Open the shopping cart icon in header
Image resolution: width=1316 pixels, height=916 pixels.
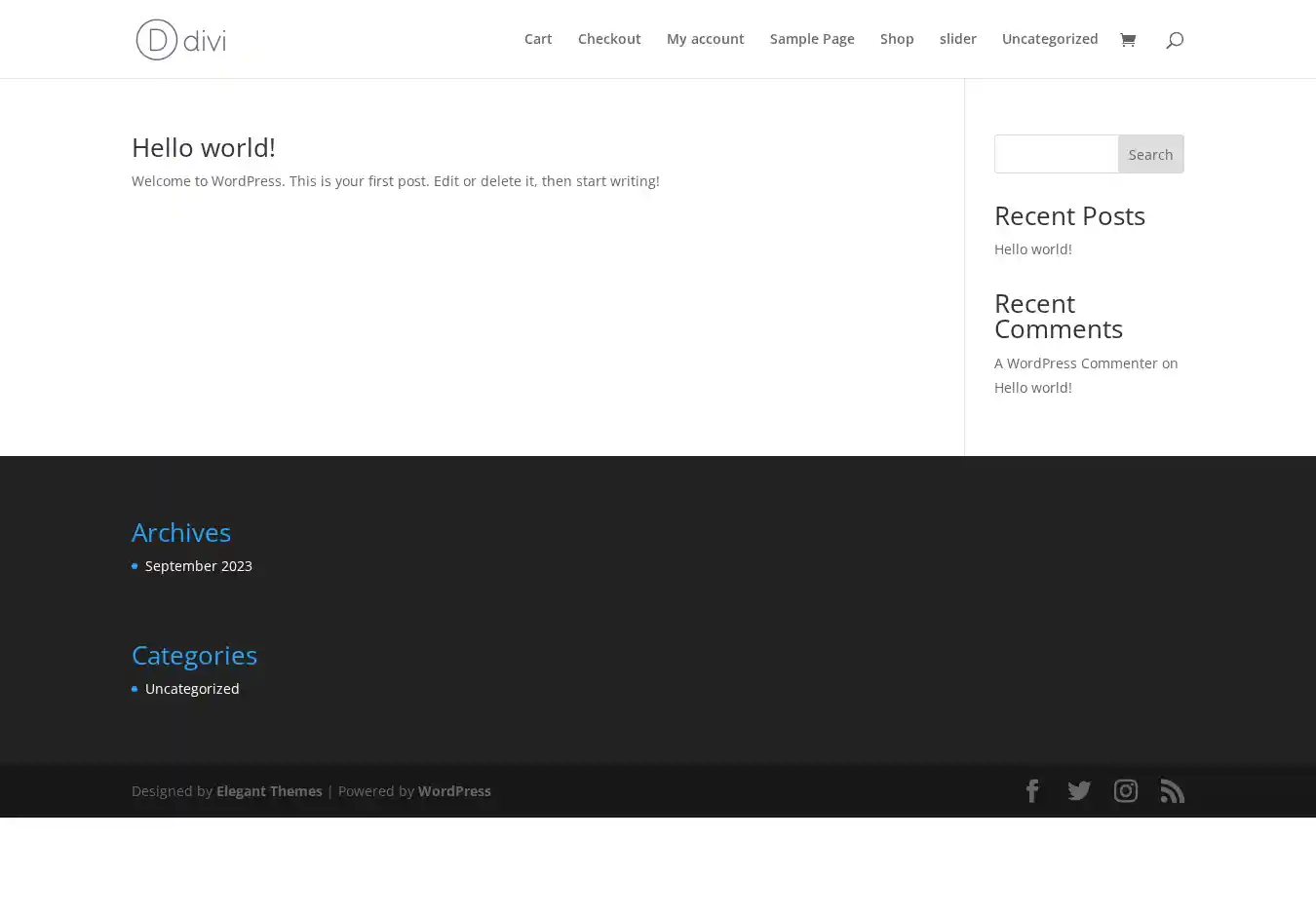tap(1128, 40)
